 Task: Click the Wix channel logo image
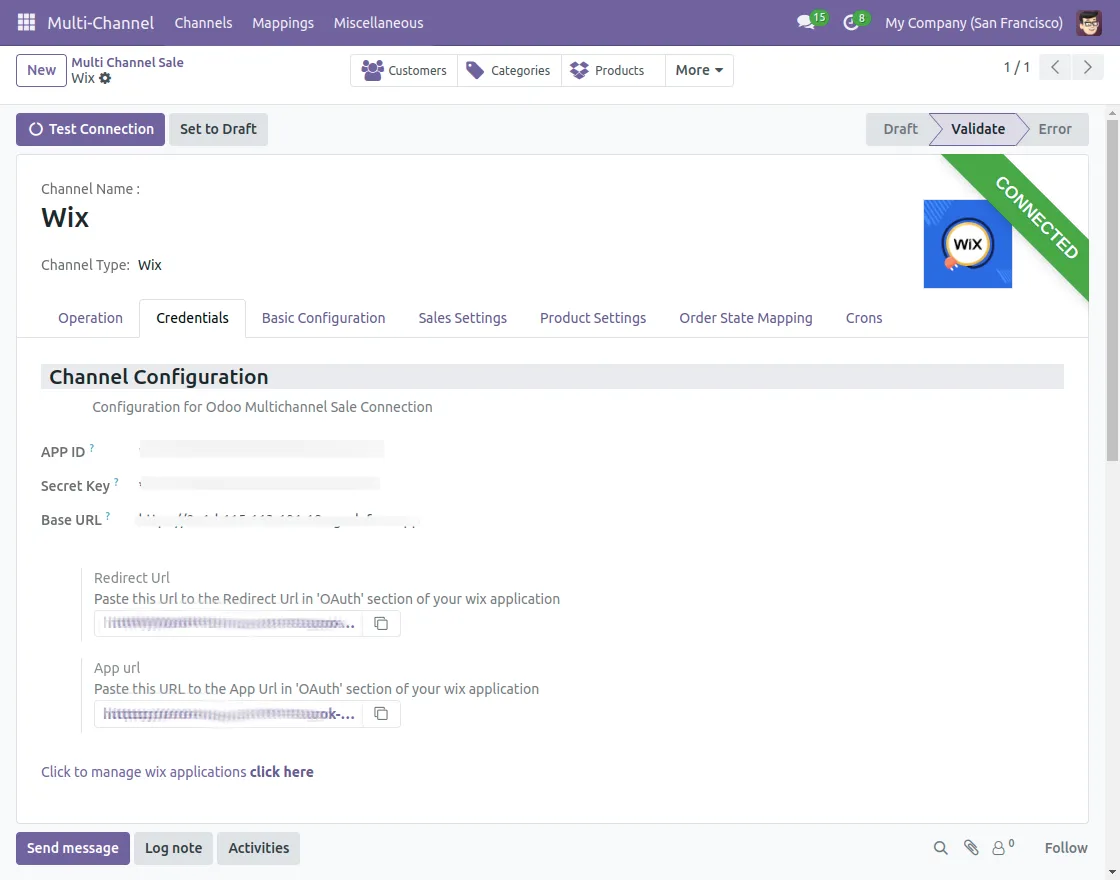[967, 244]
